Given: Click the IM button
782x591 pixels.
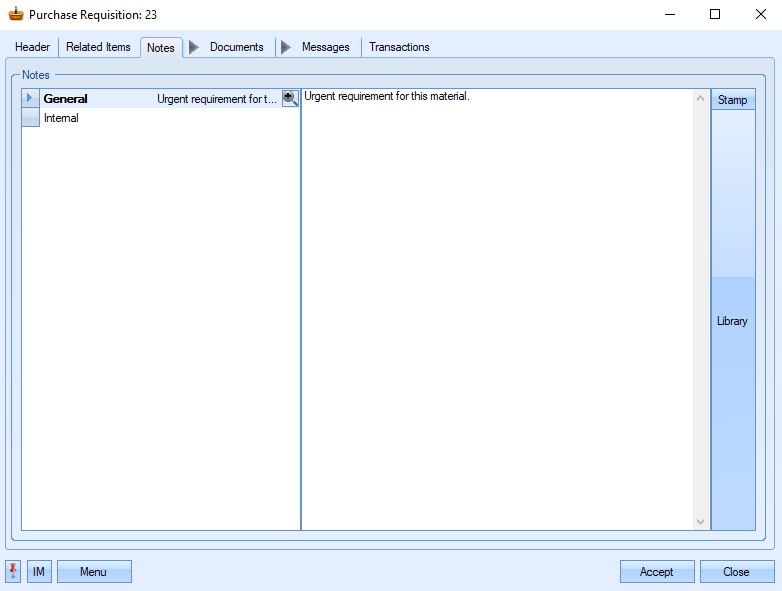Looking at the screenshot, I should click(39, 572).
